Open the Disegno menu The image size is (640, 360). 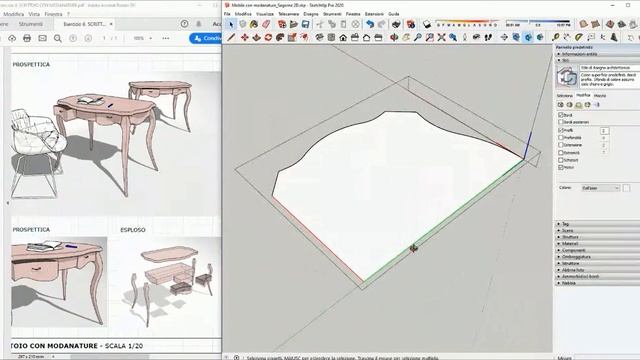click(311, 14)
